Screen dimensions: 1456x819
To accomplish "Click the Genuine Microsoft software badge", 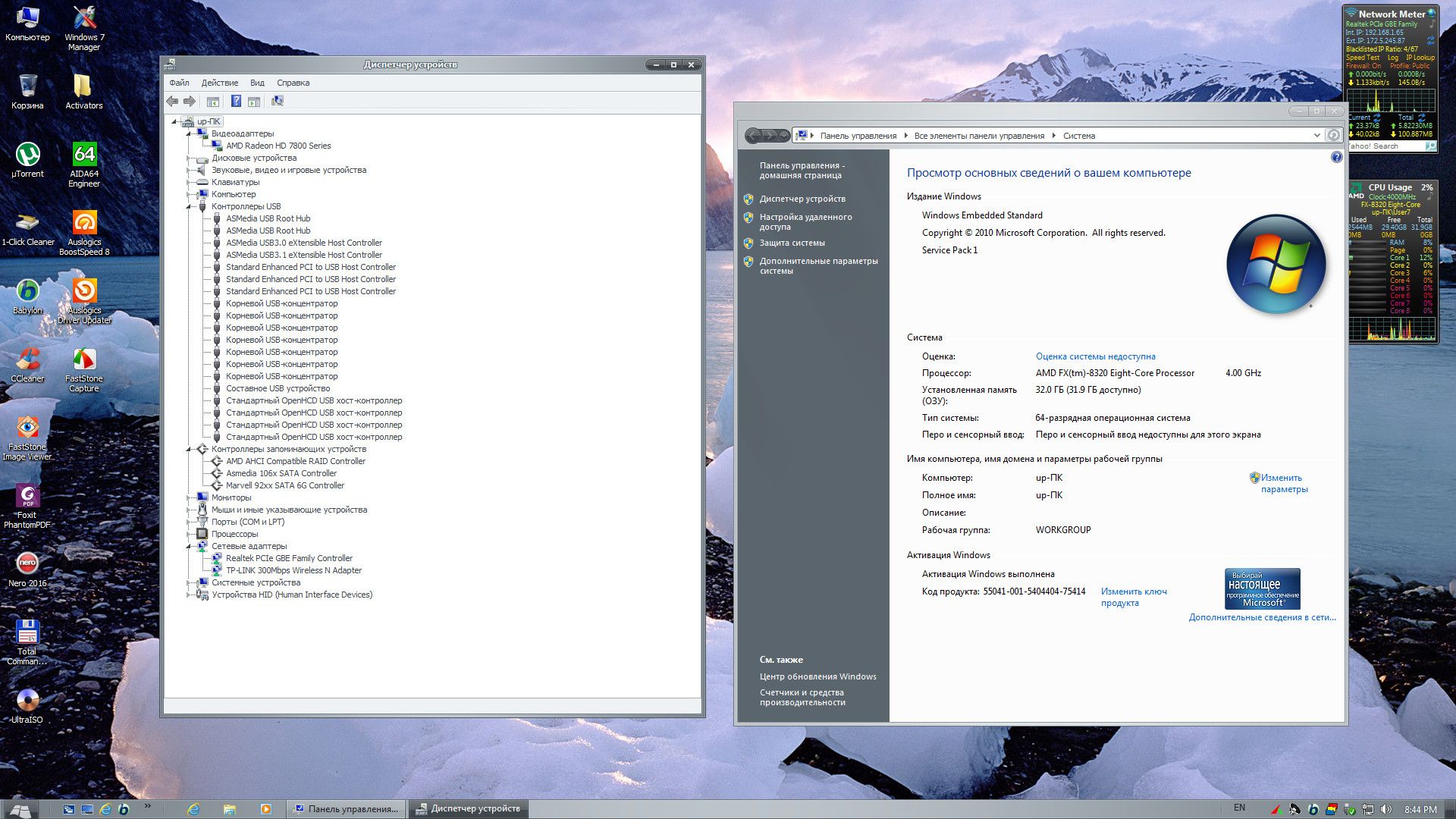I will [x=1263, y=588].
